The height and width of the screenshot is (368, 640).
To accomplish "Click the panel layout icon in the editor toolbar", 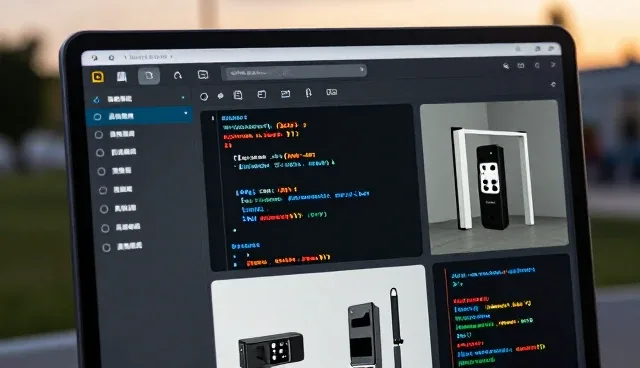I will click(x=262, y=95).
